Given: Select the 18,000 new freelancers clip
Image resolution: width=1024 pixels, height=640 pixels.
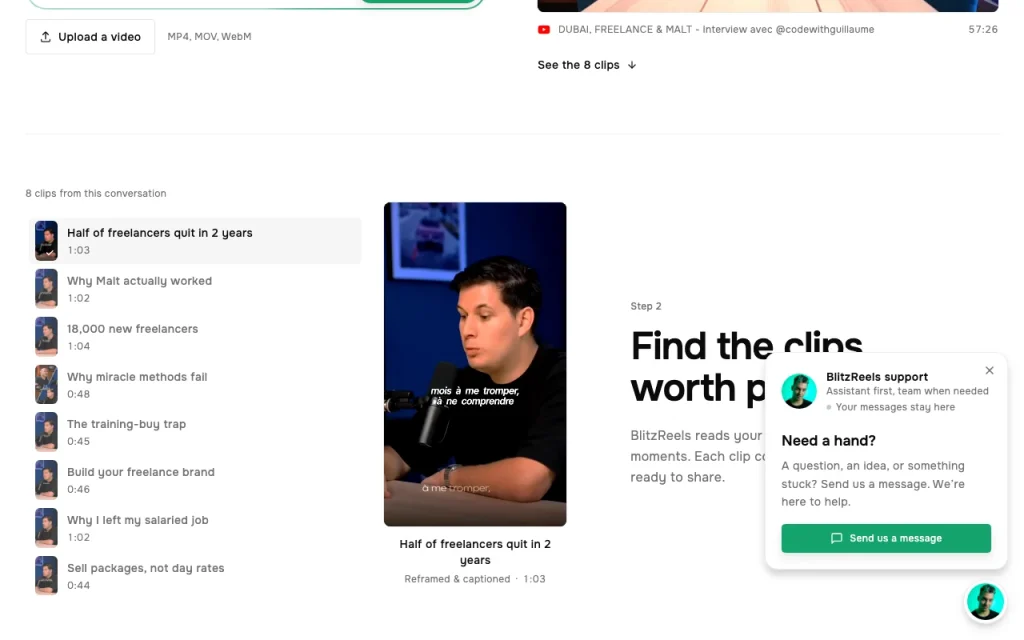Looking at the screenshot, I should (x=195, y=337).
